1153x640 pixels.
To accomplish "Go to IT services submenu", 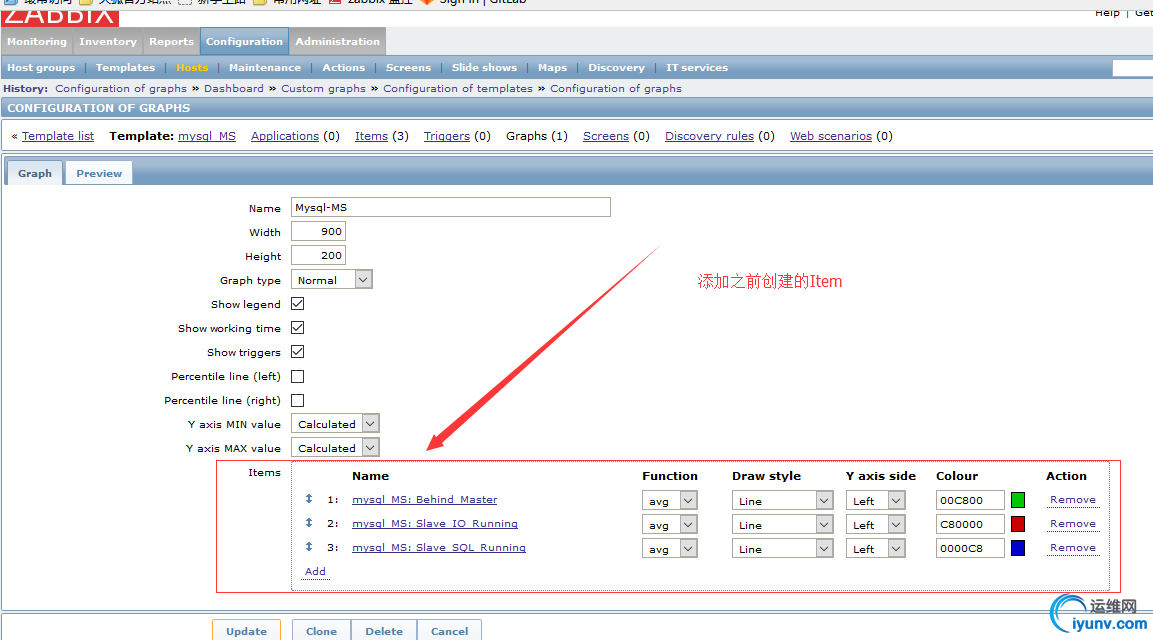I will (x=697, y=67).
